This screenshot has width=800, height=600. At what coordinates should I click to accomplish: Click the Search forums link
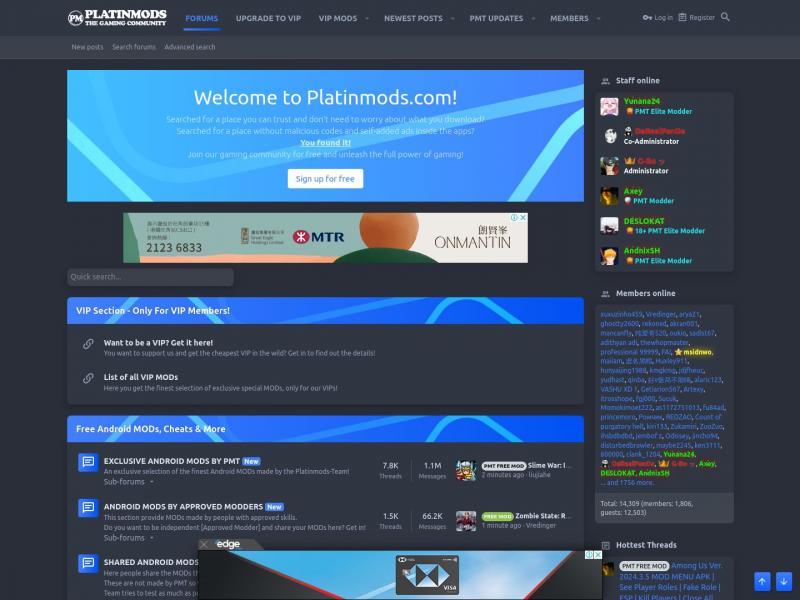(x=134, y=47)
